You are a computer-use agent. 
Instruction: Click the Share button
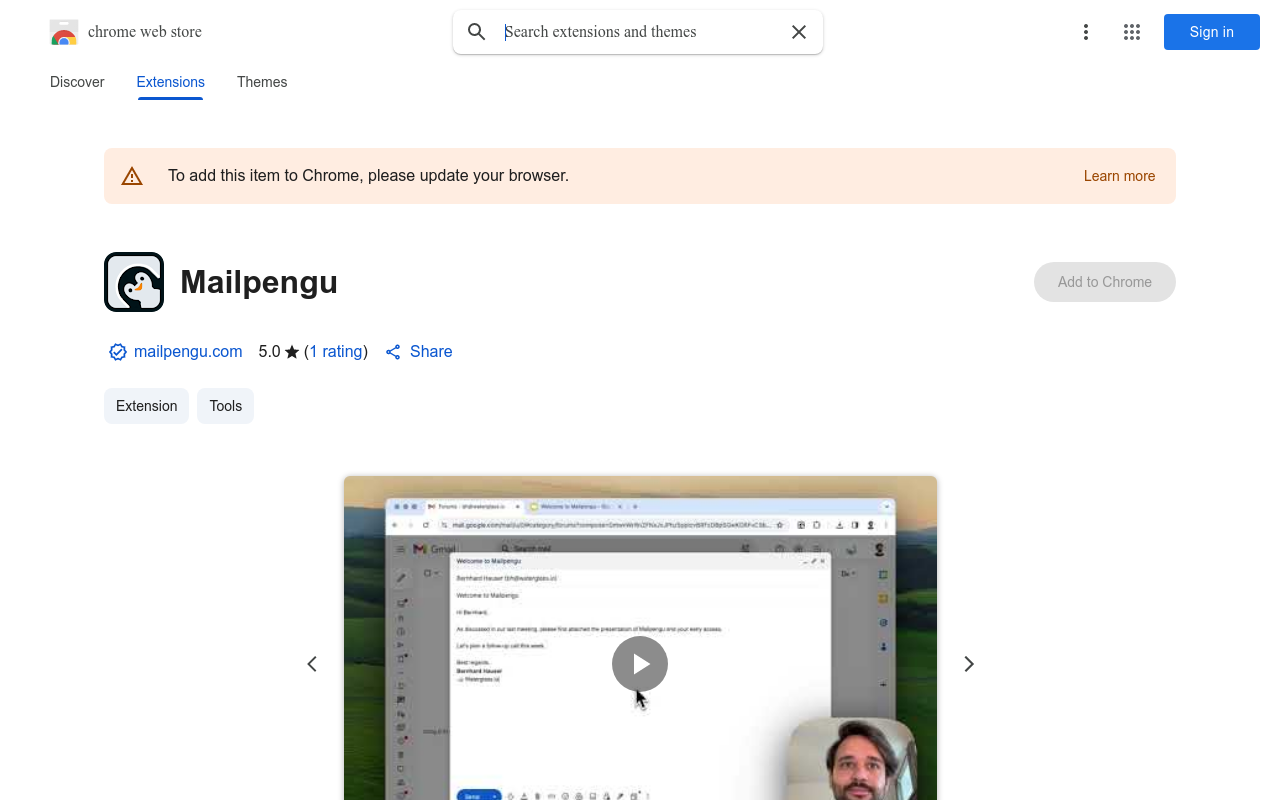point(419,352)
